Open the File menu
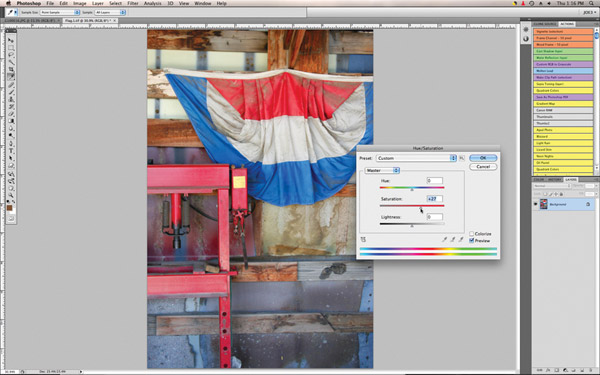 [x=50, y=3]
